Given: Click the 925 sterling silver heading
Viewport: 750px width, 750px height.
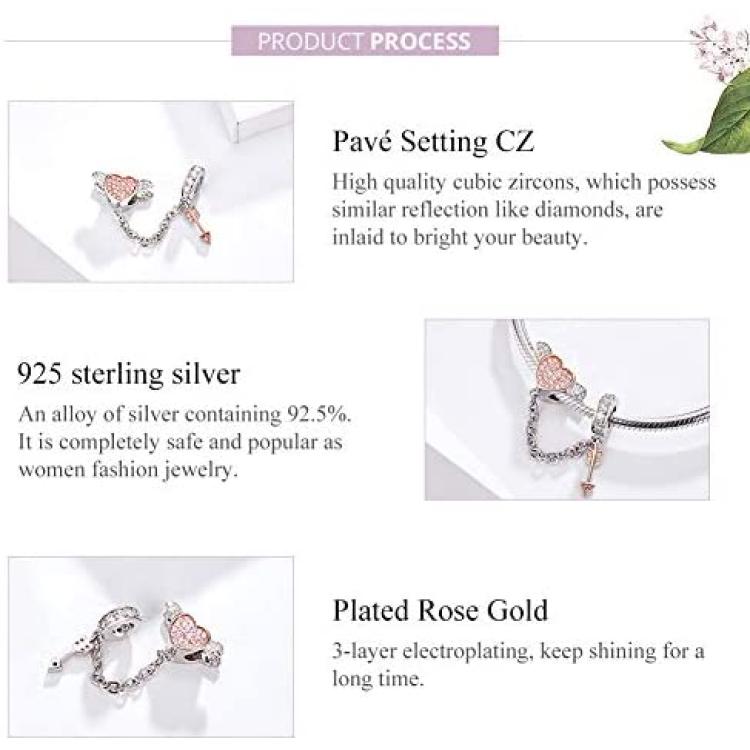Looking at the screenshot, I should pos(129,374).
